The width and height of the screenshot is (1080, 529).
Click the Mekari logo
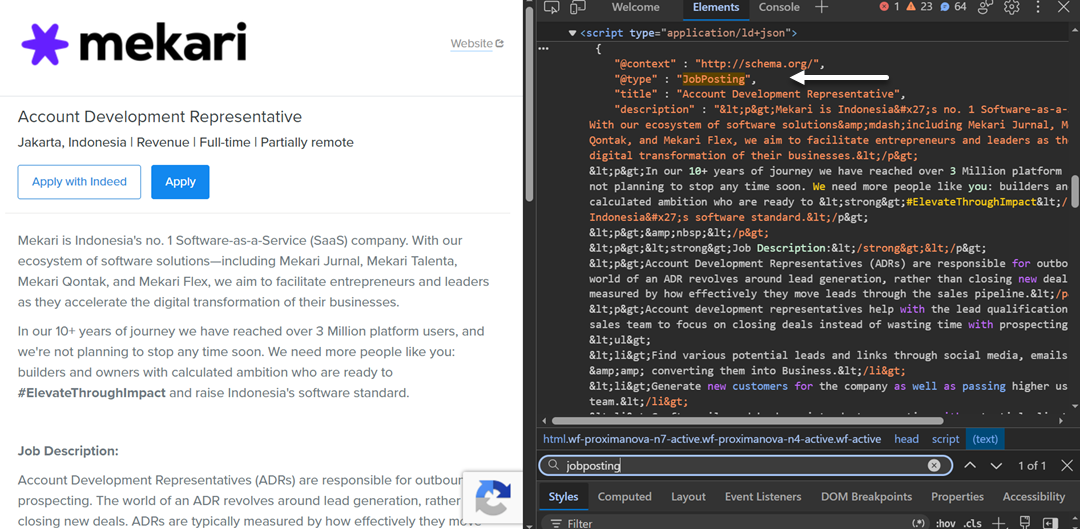pyautogui.click(x=134, y=43)
